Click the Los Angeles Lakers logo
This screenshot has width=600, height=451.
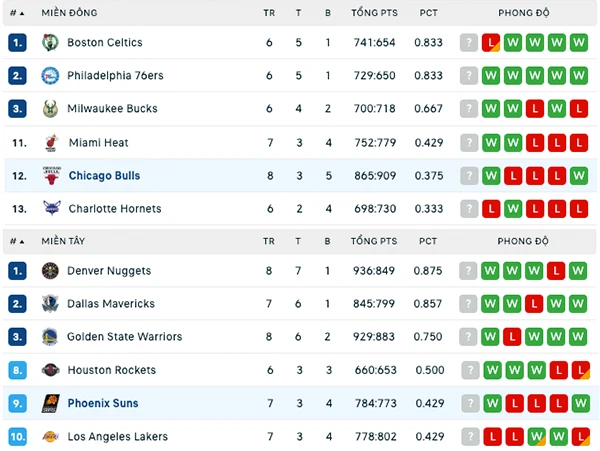point(51,436)
